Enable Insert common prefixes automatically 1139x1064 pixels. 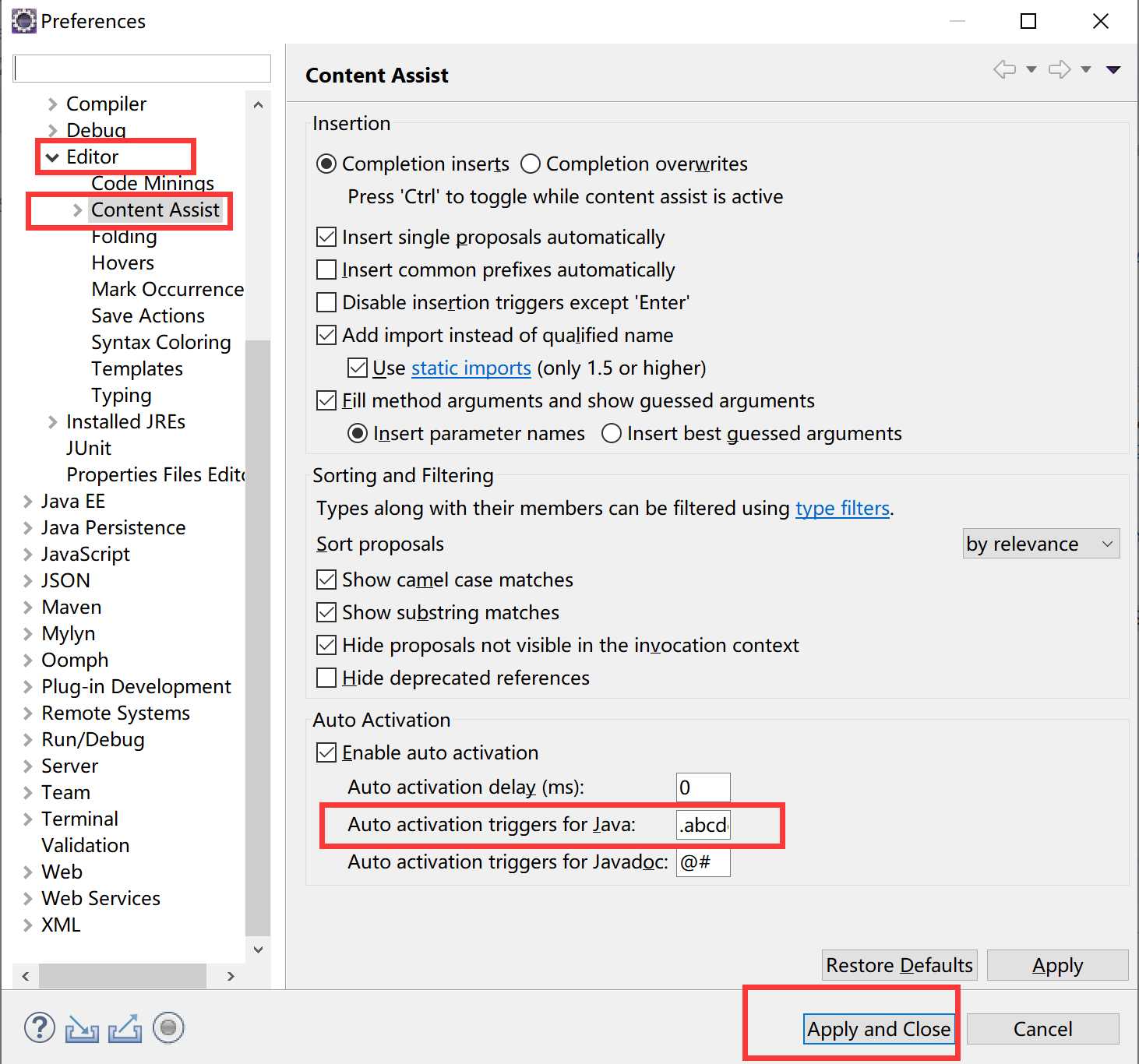[326, 270]
